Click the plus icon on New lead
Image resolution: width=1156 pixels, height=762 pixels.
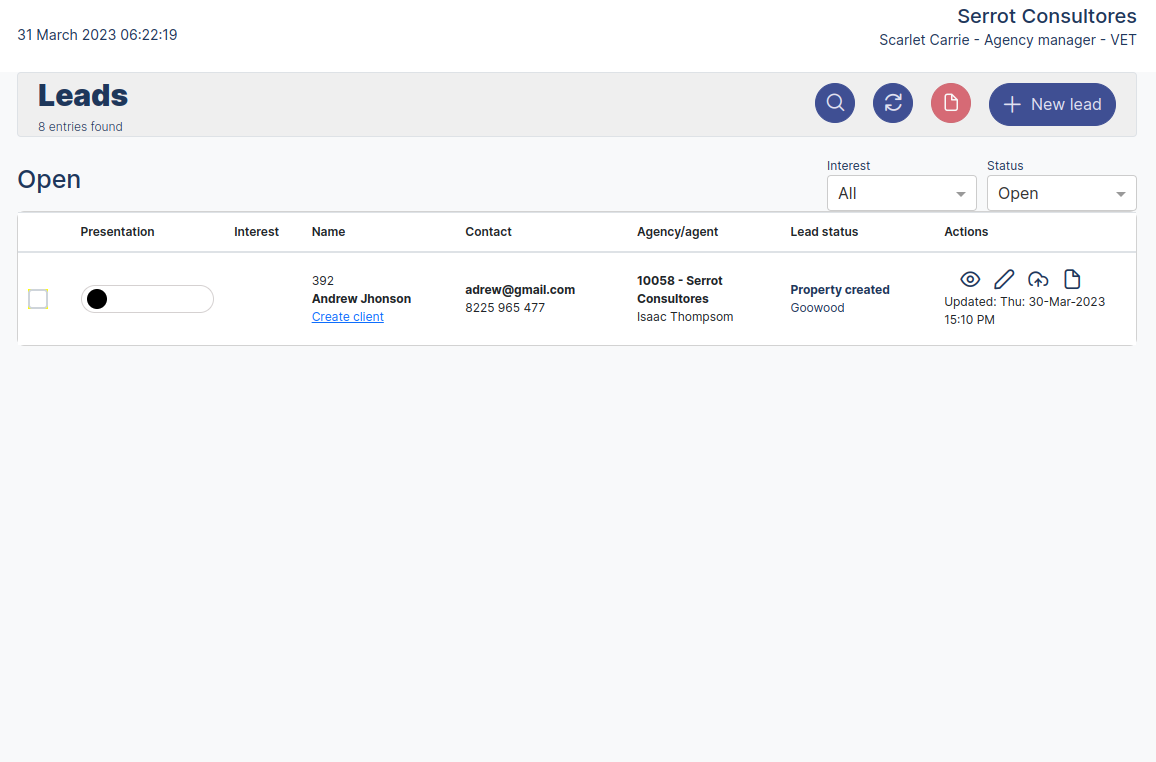pyautogui.click(x=1013, y=104)
